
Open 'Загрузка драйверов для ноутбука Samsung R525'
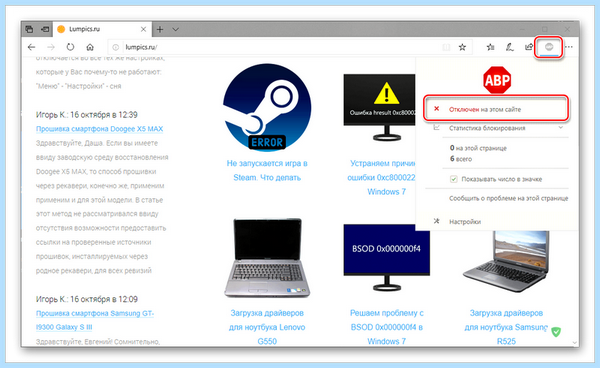pos(506,327)
